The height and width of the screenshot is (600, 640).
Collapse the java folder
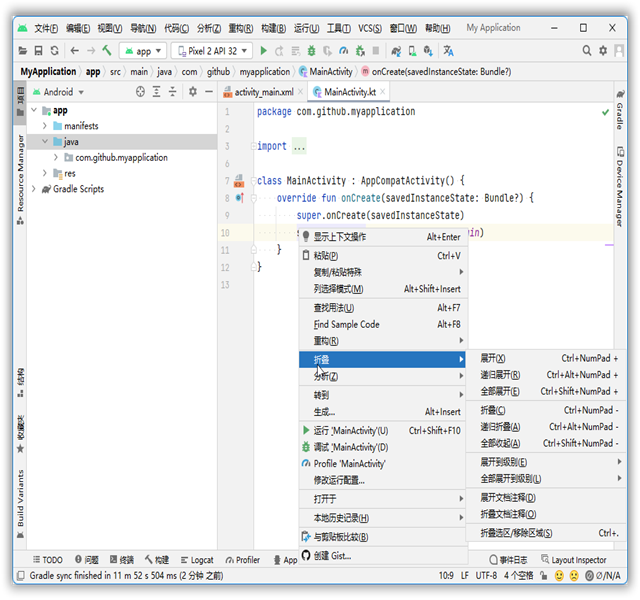point(45,142)
